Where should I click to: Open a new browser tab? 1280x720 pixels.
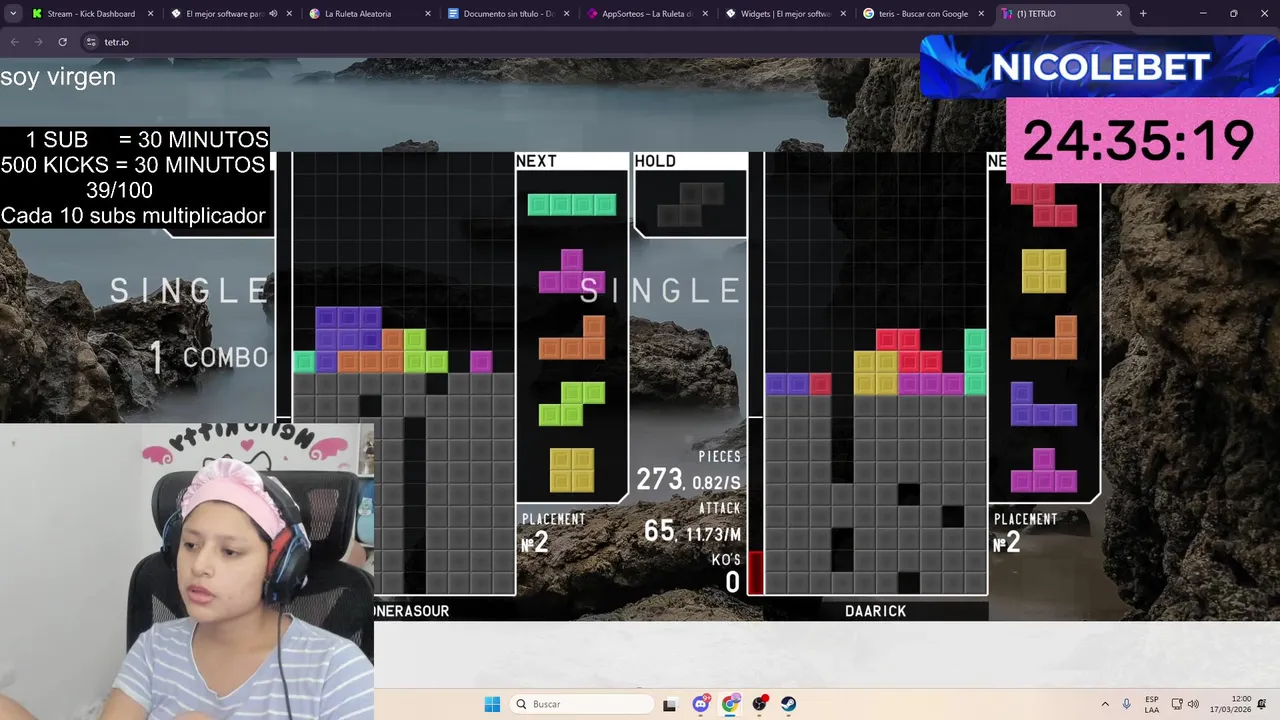pyautogui.click(x=1143, y=14)
